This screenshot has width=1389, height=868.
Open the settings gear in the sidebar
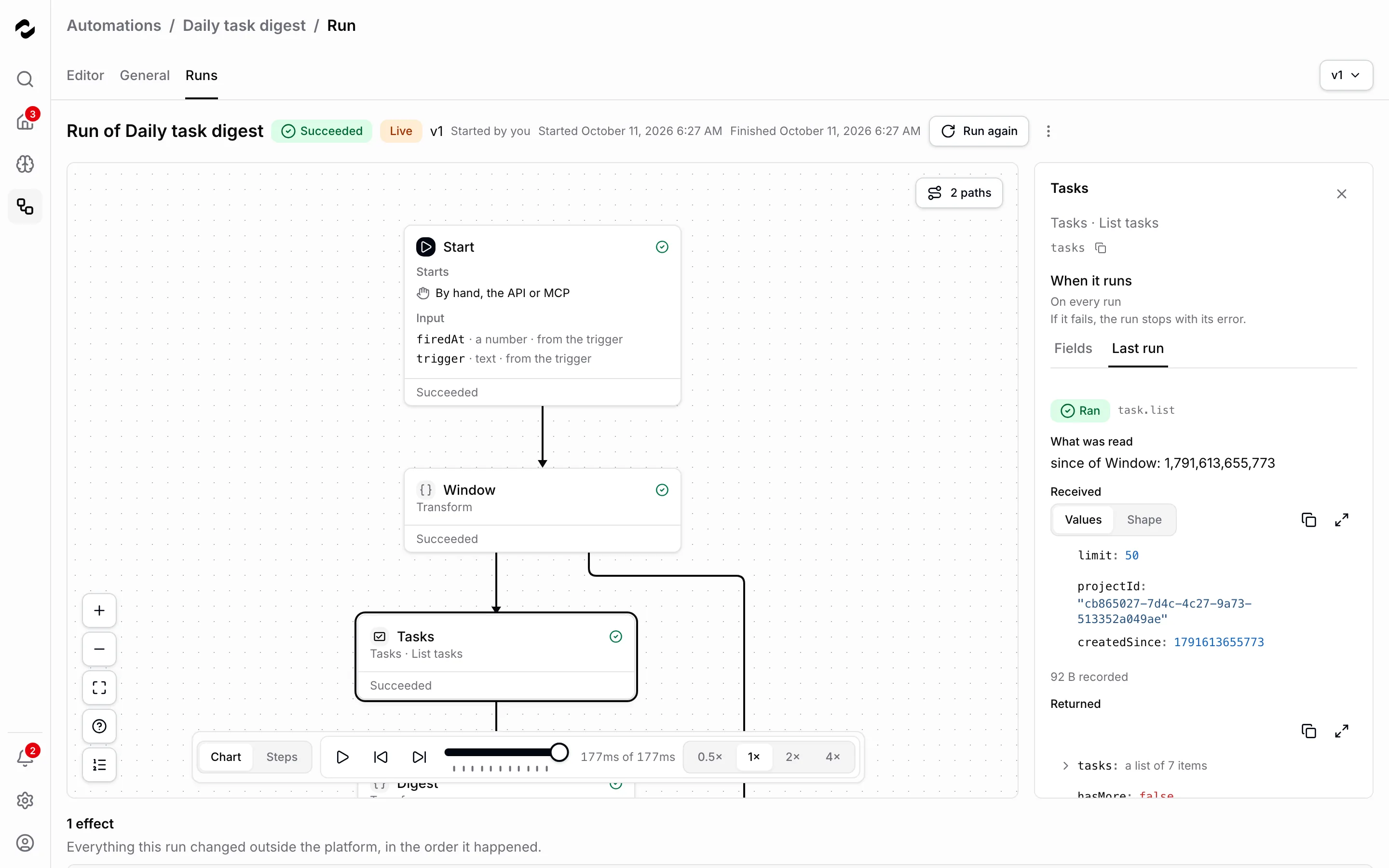point(25,801)
